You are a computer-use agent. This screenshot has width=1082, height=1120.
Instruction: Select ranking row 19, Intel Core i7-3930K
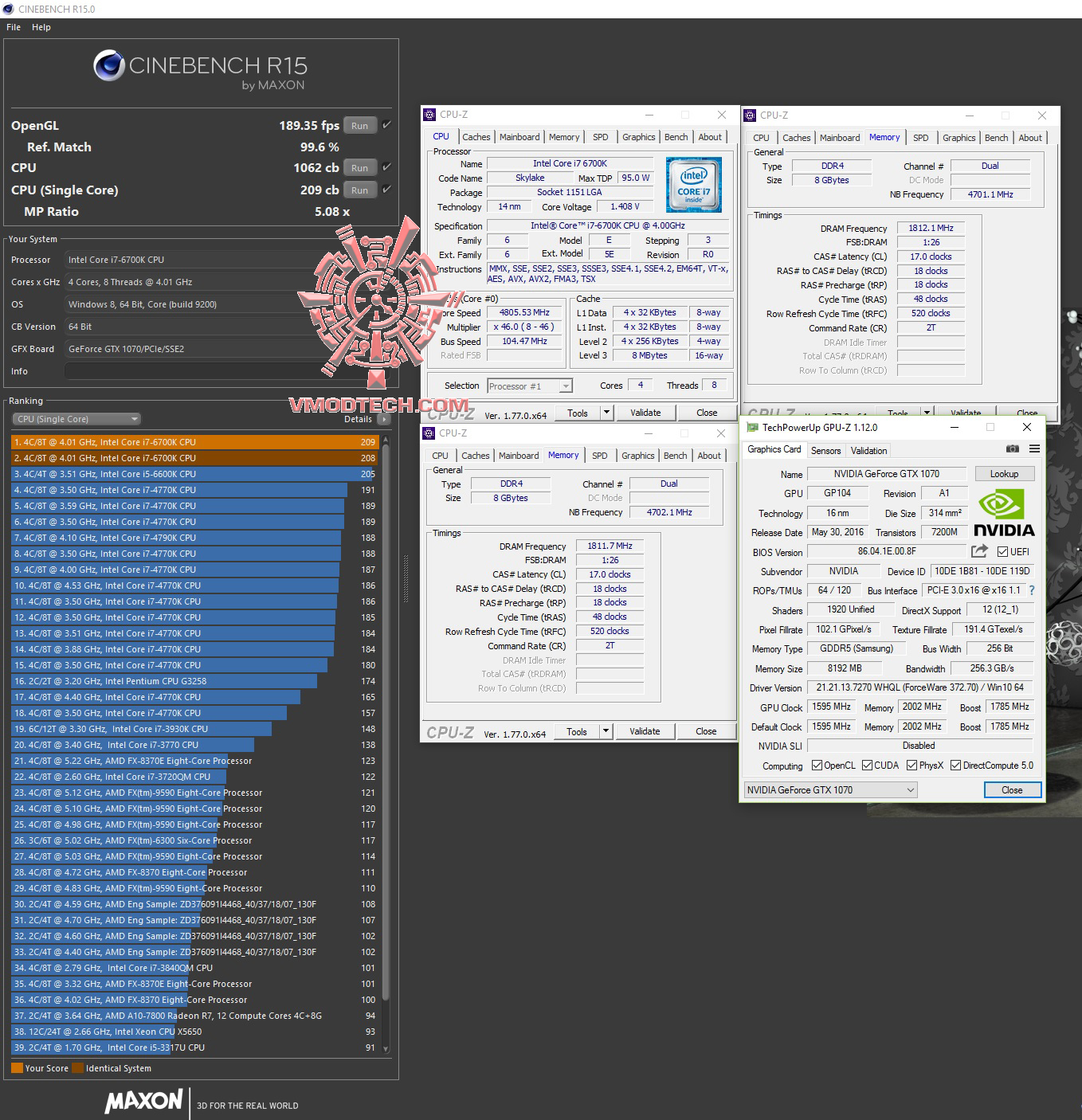(195, 729)
